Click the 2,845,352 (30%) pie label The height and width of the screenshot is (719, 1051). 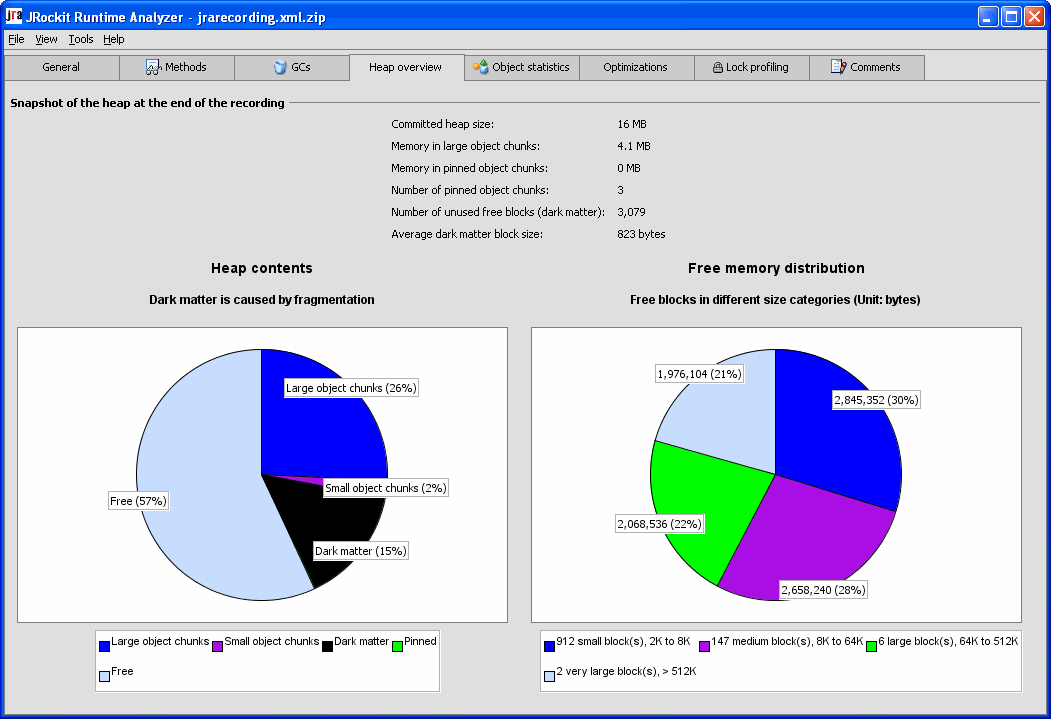tap(876, 400)
